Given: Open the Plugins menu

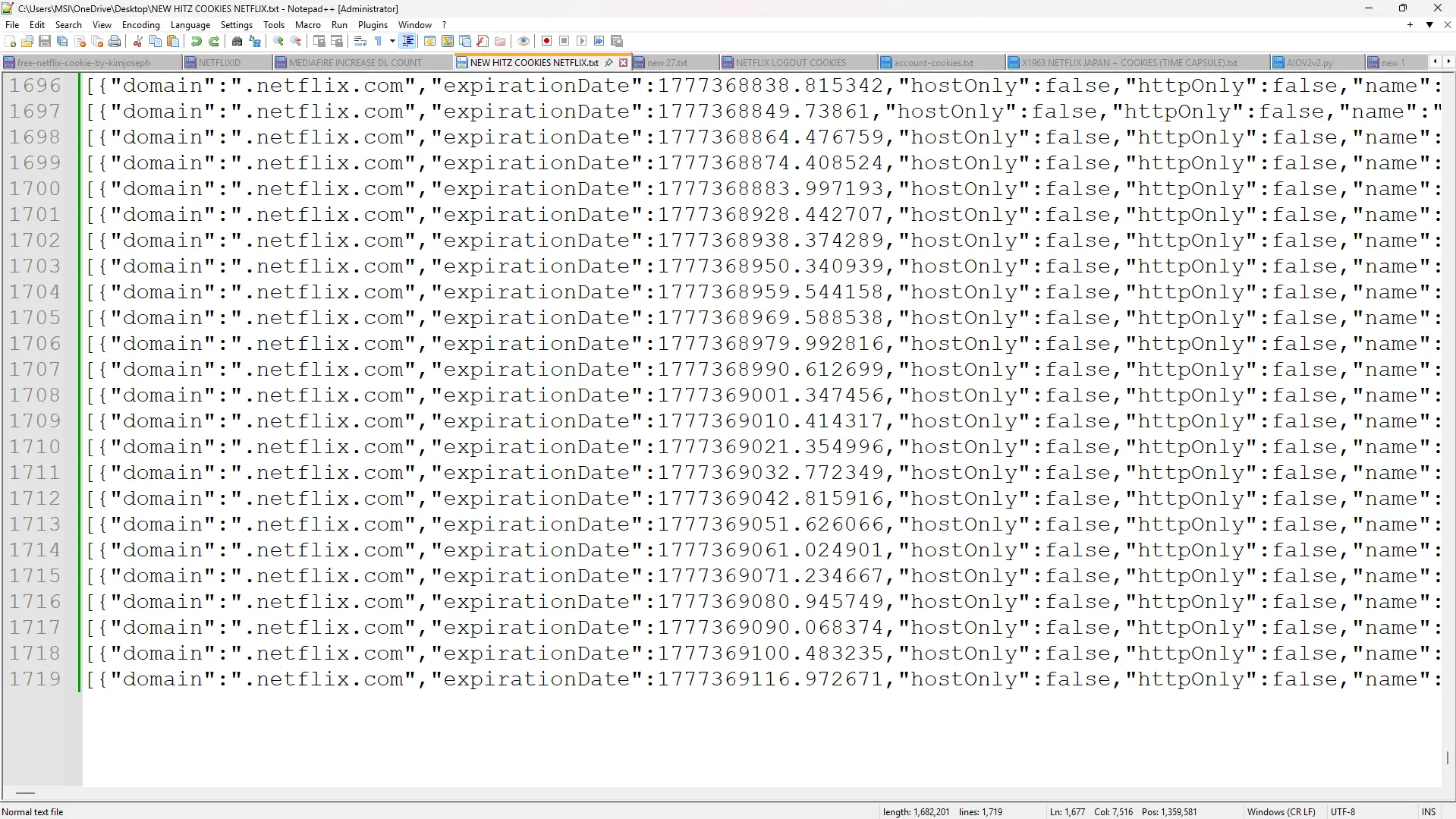Looking at the screenshot, I should pyautogui.click(x=373, y=25).
